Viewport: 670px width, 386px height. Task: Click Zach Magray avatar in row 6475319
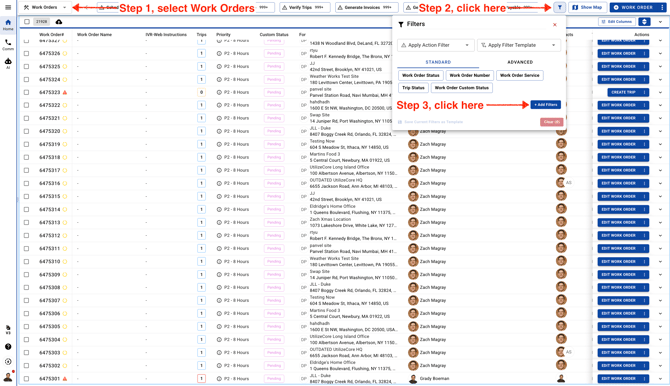[x=413, y=144]
